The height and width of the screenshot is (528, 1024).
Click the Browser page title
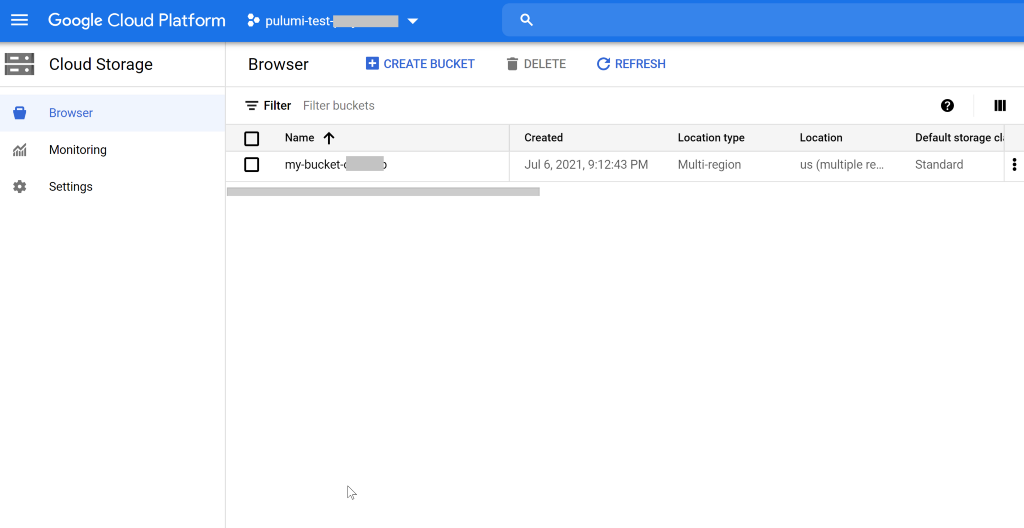278,64
